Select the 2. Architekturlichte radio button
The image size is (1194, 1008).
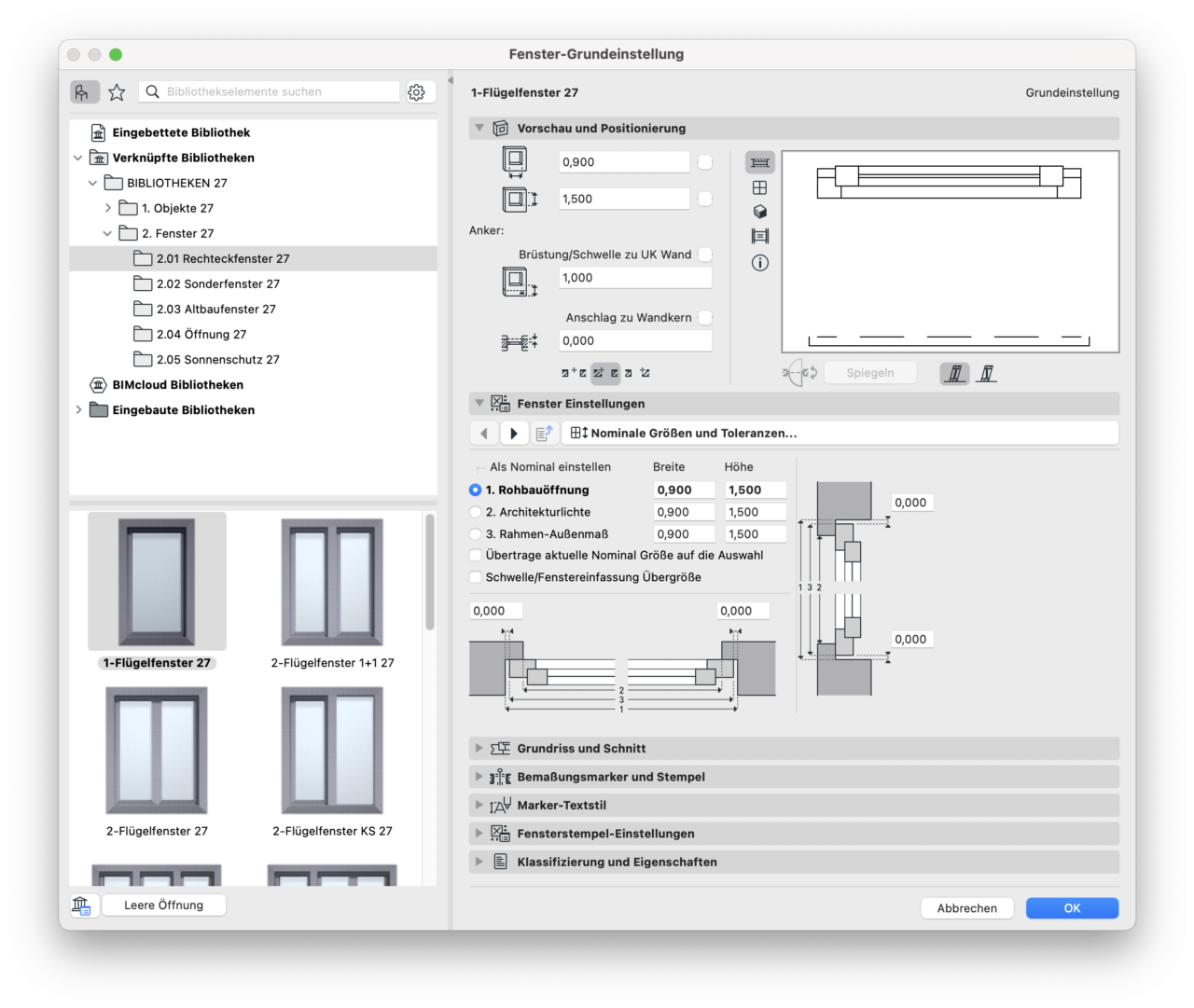pyautogui.click(x=475, y=511)
